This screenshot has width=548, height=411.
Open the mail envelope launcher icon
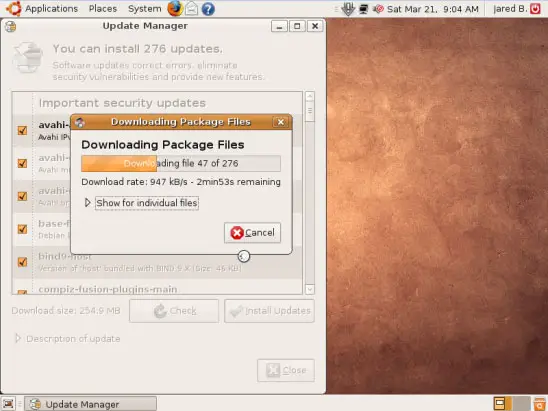click(x=192, y=9)
